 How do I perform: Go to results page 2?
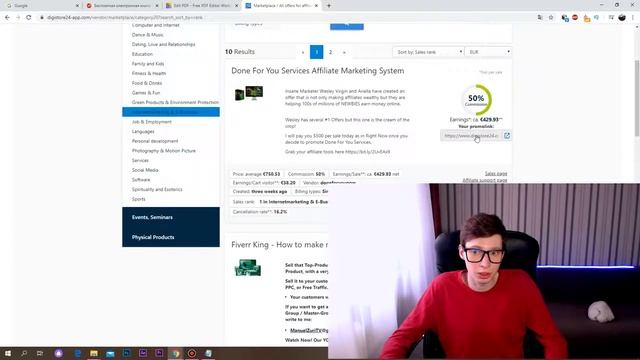330,52
